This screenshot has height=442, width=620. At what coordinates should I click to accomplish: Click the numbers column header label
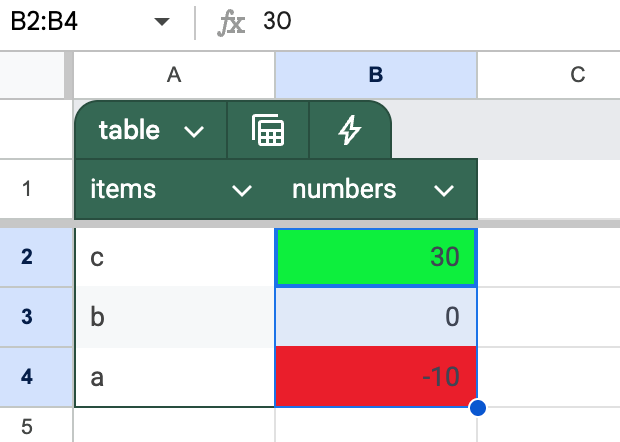point(344,189)
